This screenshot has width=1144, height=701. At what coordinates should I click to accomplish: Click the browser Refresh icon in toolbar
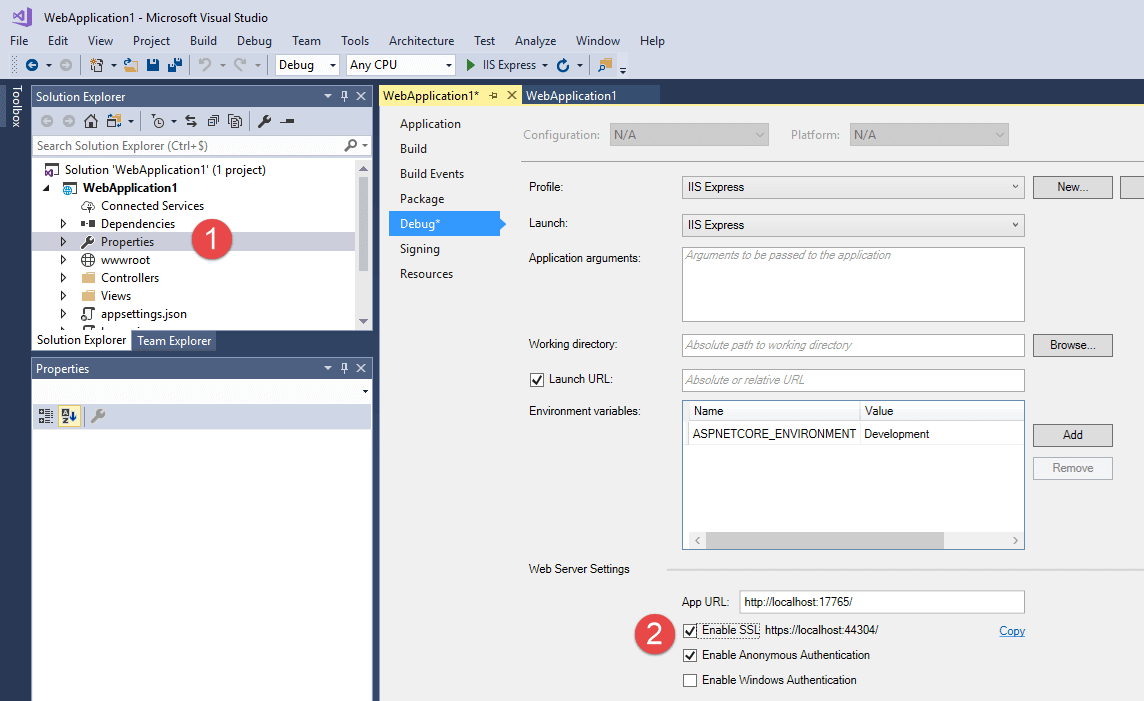tap(563, 65)
